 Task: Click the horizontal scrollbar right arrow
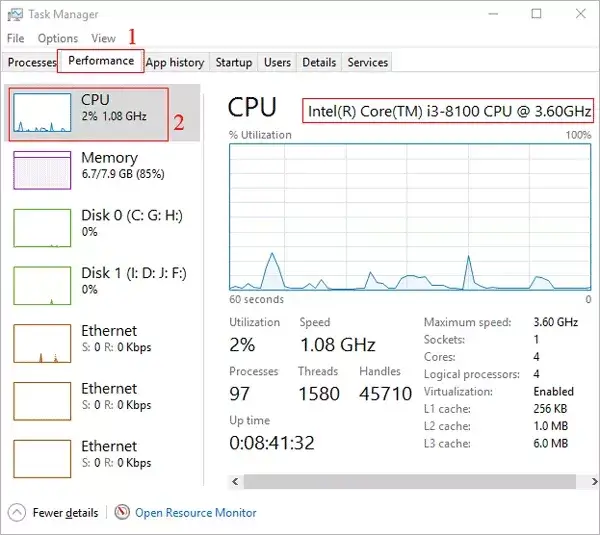[x=593, y=481]
